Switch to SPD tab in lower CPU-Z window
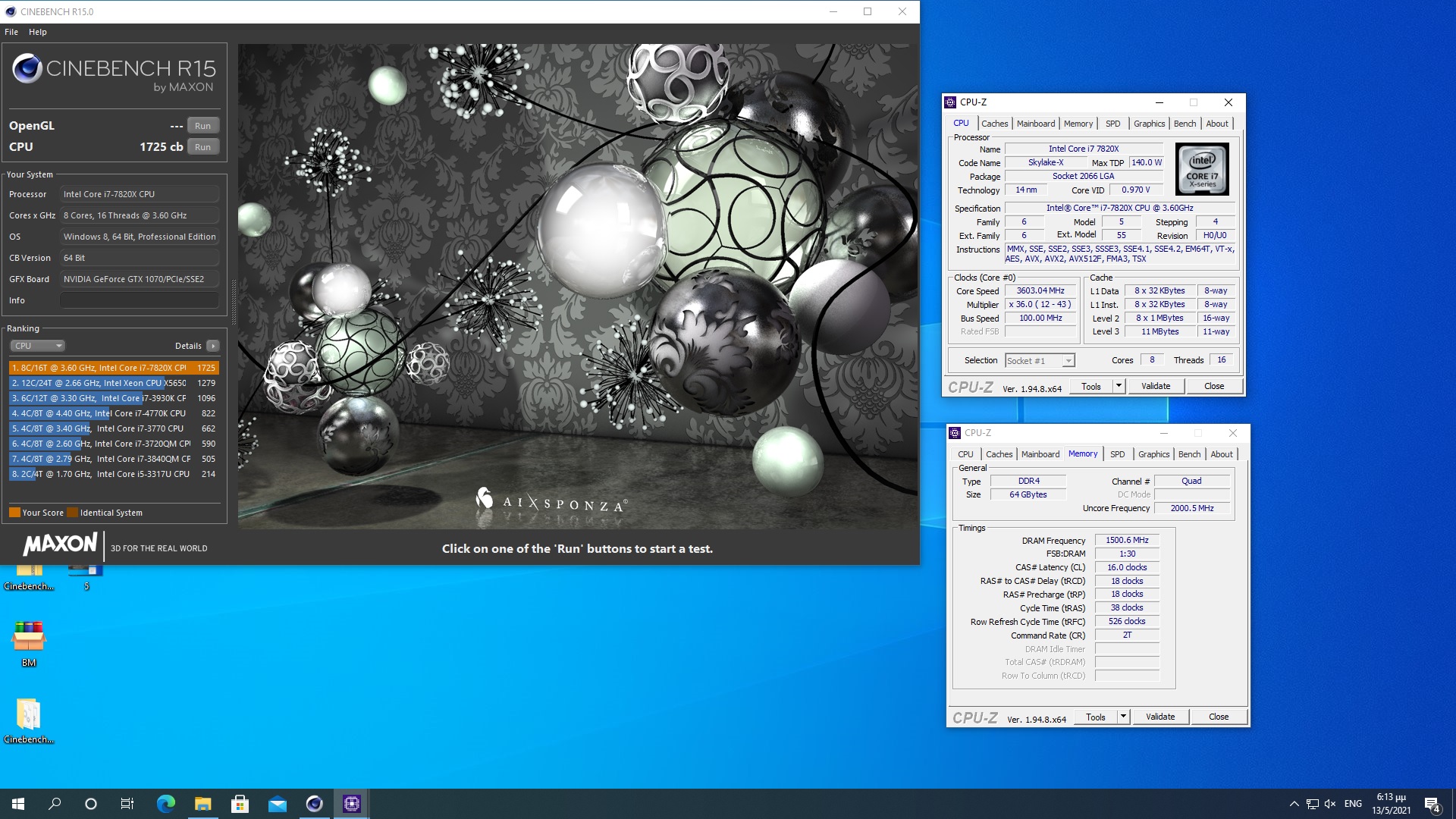1456x819 pixels. click(1117, 454)
